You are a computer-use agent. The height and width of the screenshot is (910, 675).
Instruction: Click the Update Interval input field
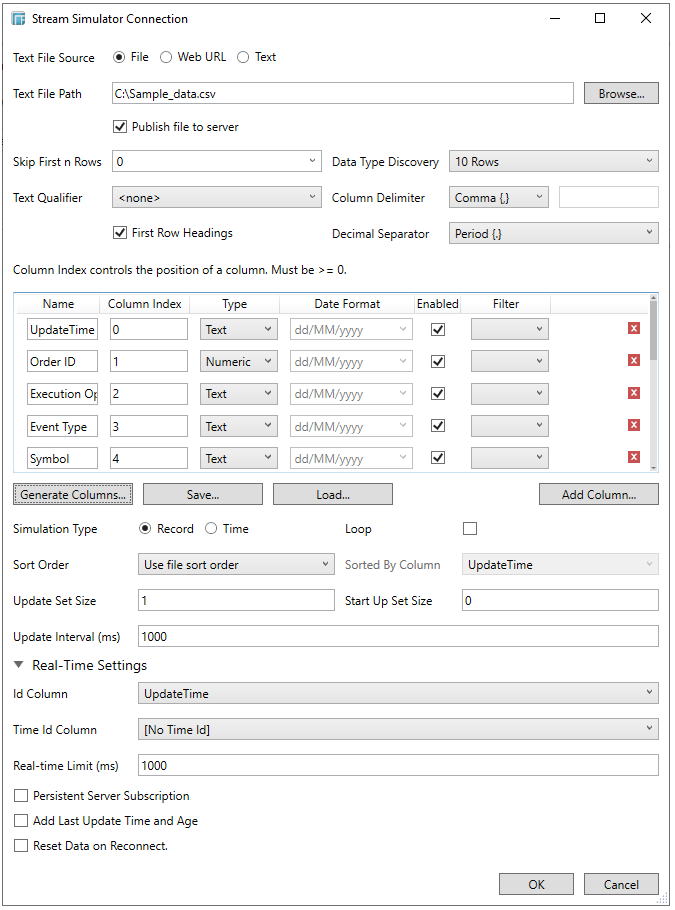[x=397, y=637]
